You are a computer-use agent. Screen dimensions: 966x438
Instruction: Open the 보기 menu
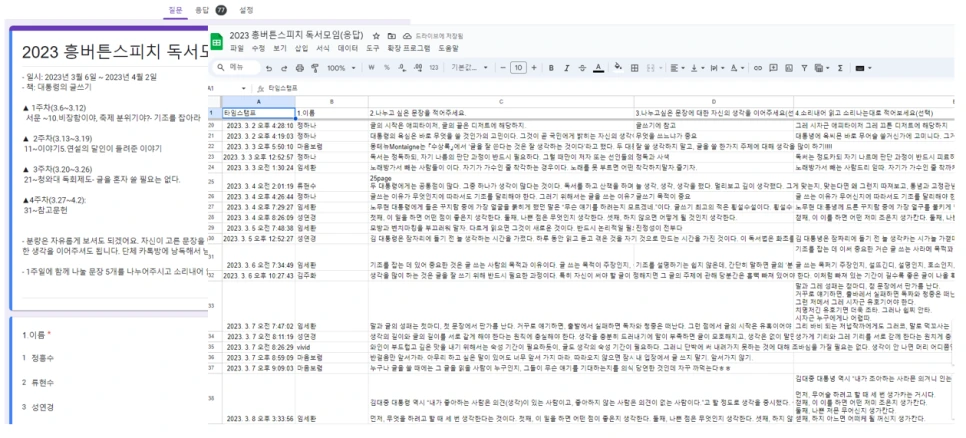click(x=280, y=48)
